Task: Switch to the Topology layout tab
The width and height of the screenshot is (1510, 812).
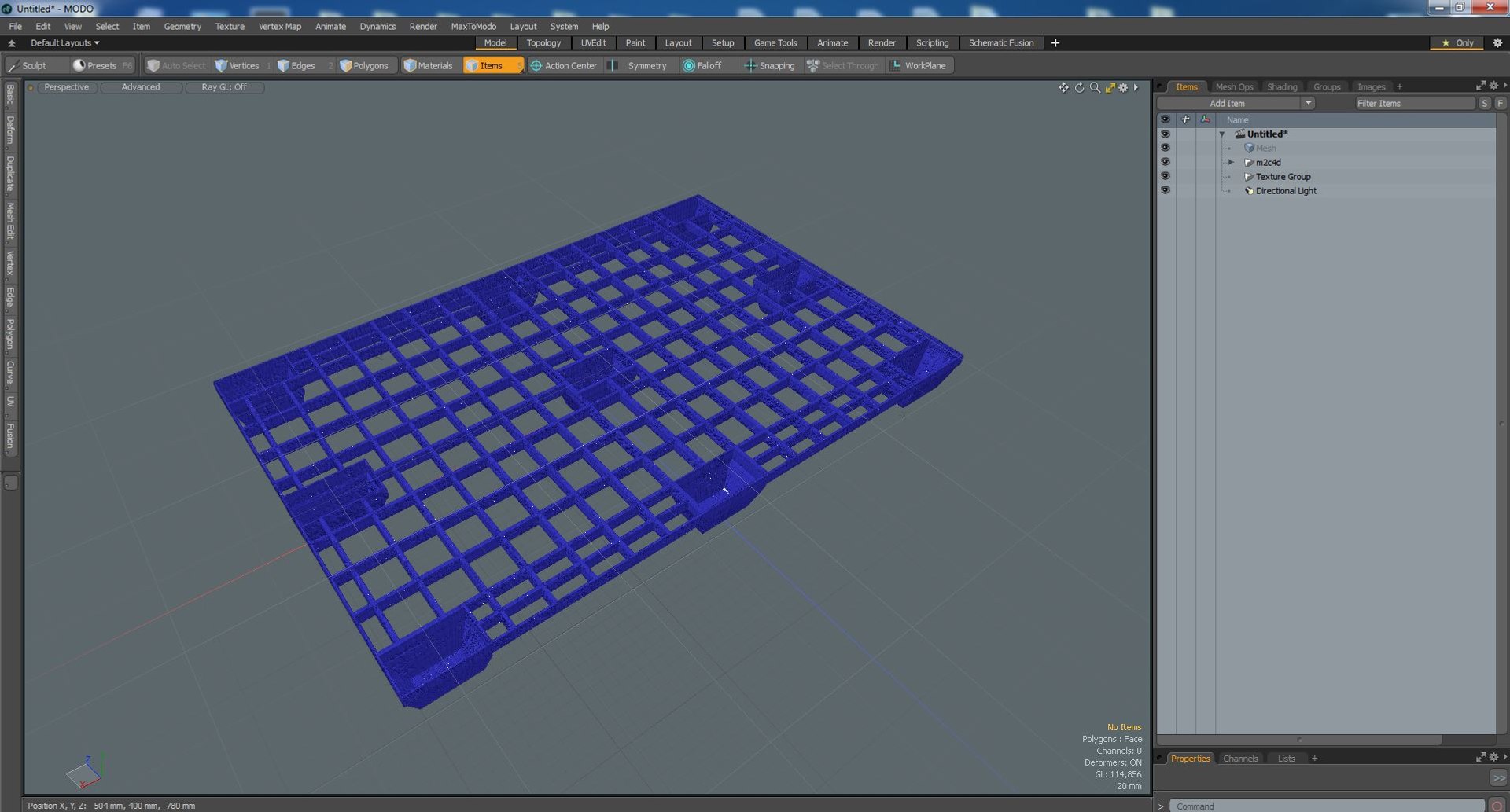Action: (543, 43)
